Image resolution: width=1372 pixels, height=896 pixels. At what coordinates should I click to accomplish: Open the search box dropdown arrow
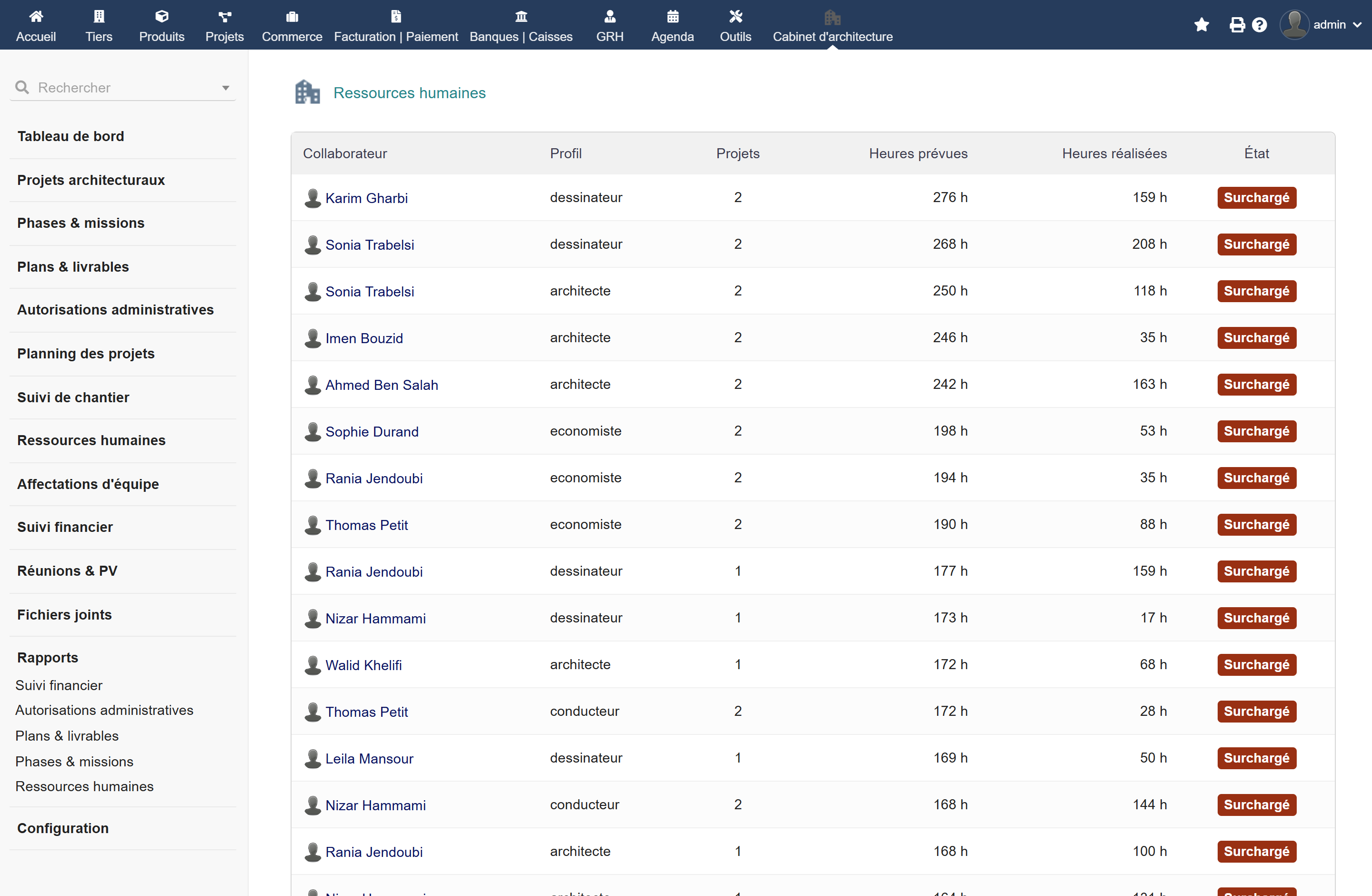coord(225,88)
